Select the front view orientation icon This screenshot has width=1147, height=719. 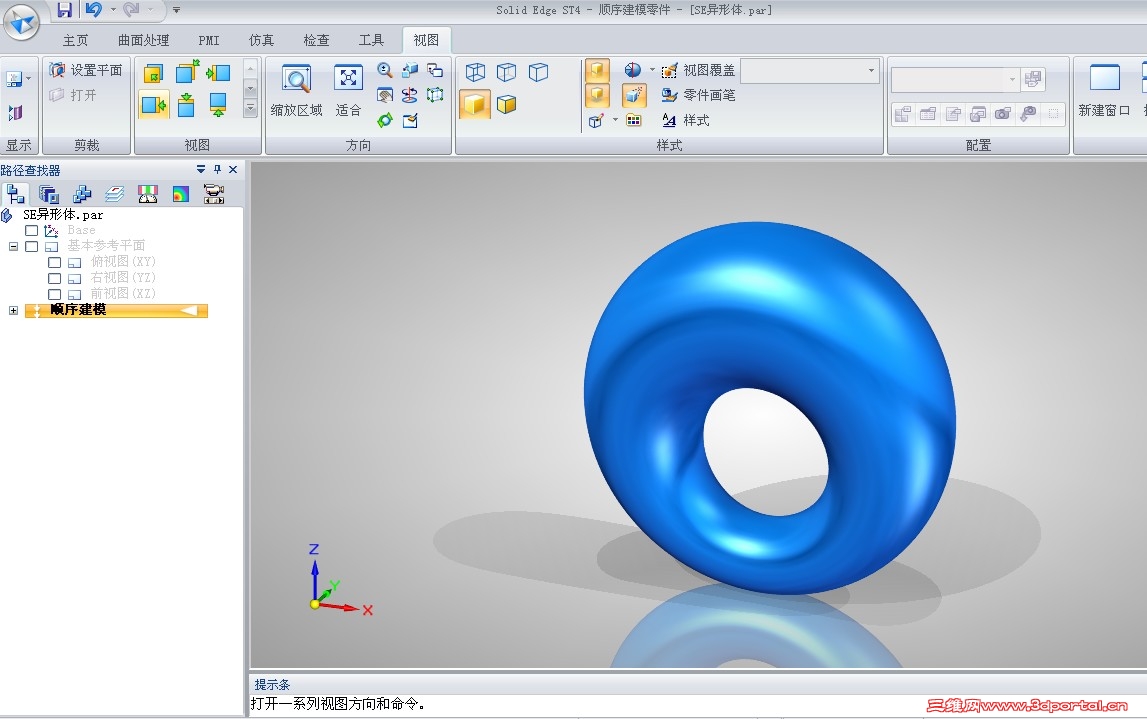coord(154,73)
